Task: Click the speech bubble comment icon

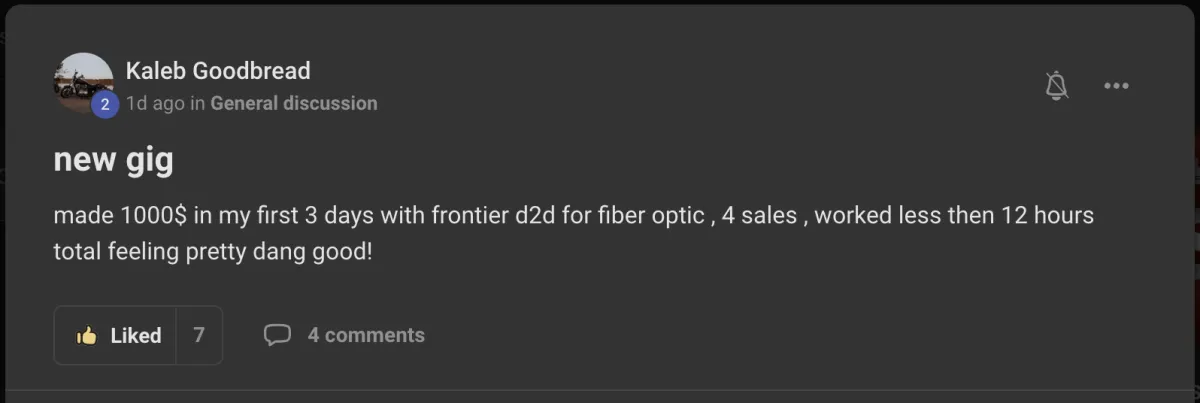Action: click(x=277, y=335)
